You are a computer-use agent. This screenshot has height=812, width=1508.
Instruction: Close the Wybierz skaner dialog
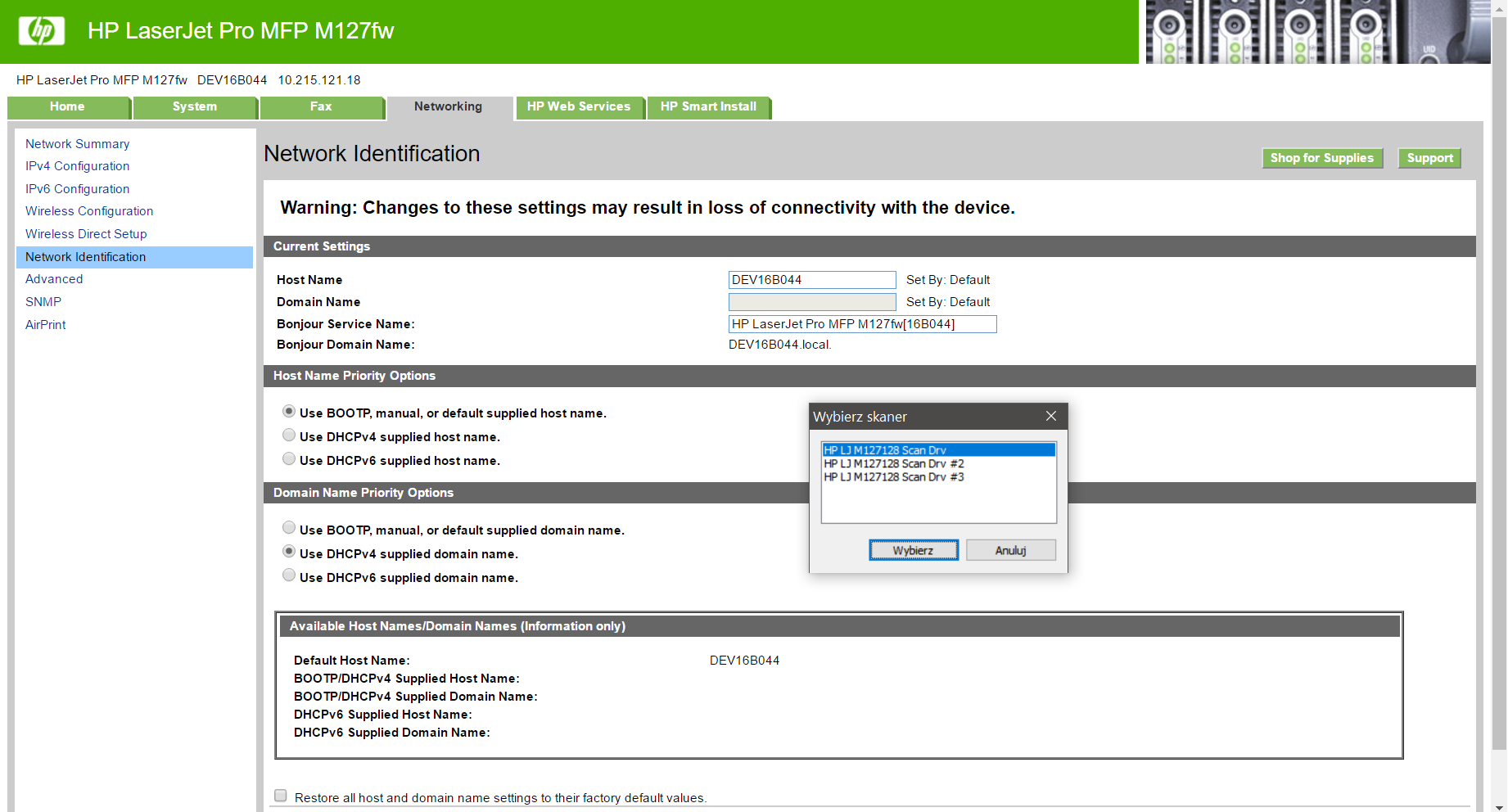1050,416
